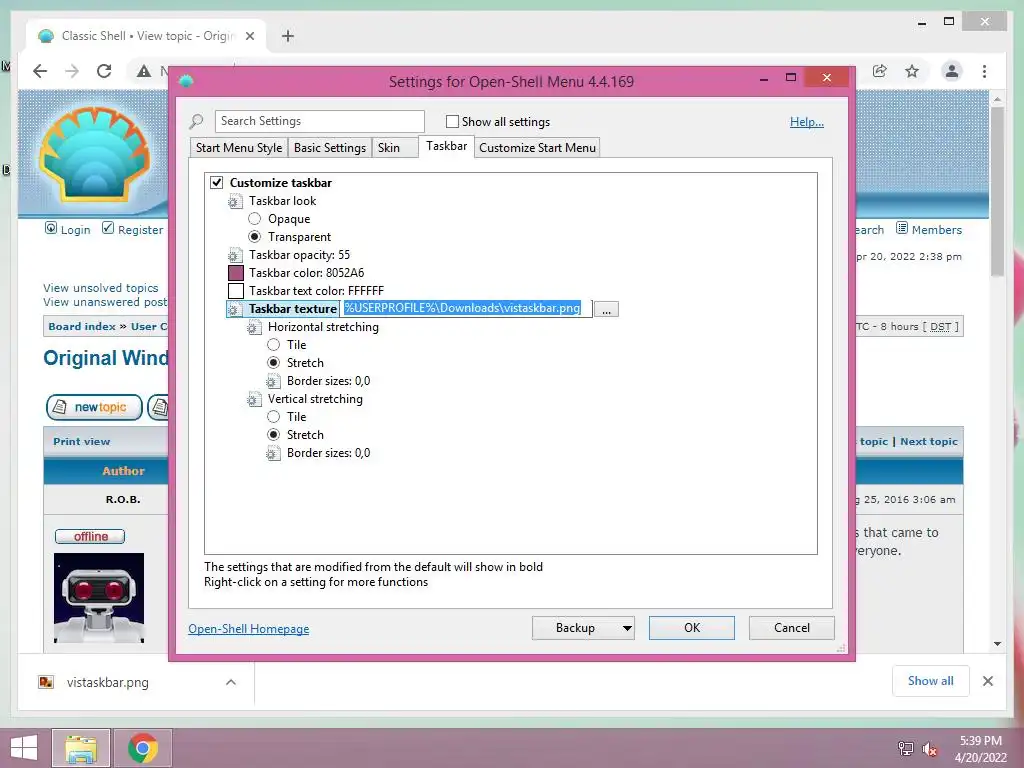The image size is (1024, 768).
Task: Click the network tray icon
Action: (906, 749)
